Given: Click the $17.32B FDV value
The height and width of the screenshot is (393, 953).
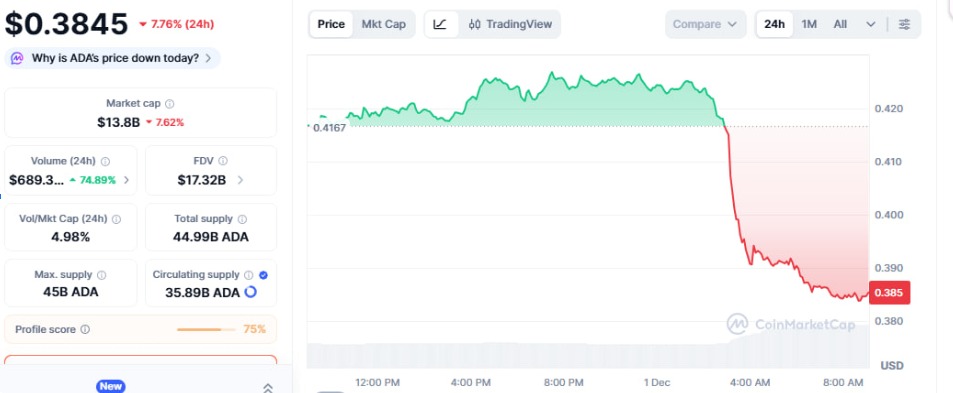Looking at the screenshot, I should (202, 180).
